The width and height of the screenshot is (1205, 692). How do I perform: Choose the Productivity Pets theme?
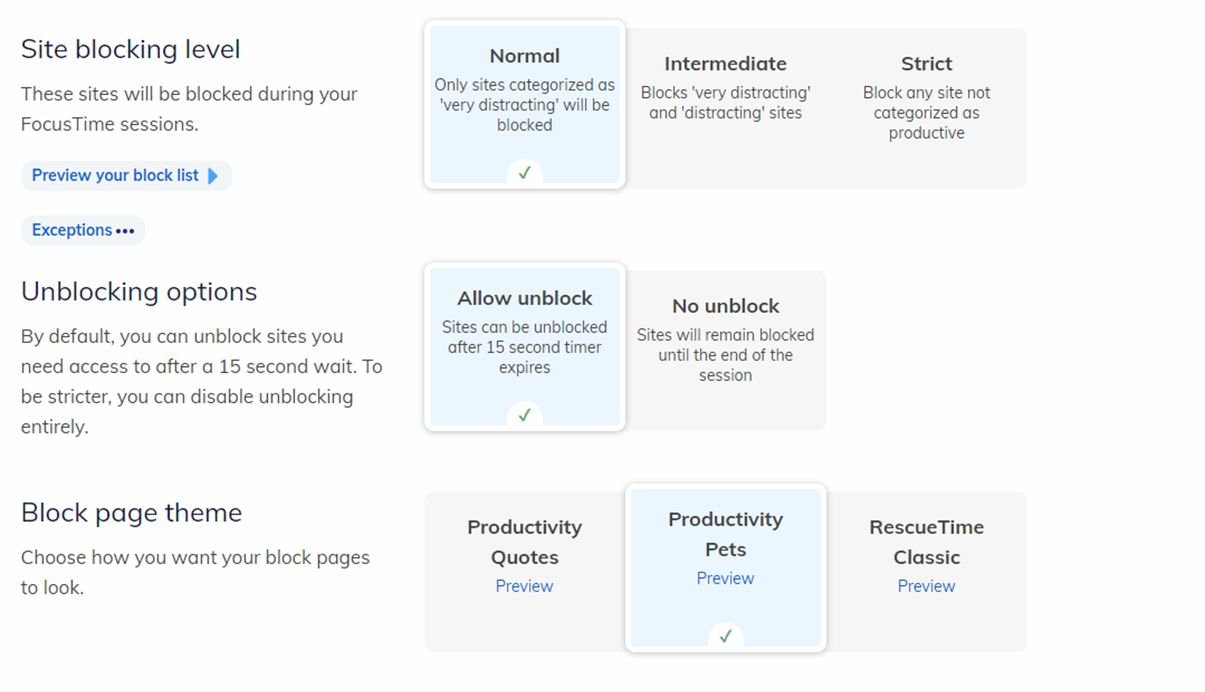pos(725,534)
